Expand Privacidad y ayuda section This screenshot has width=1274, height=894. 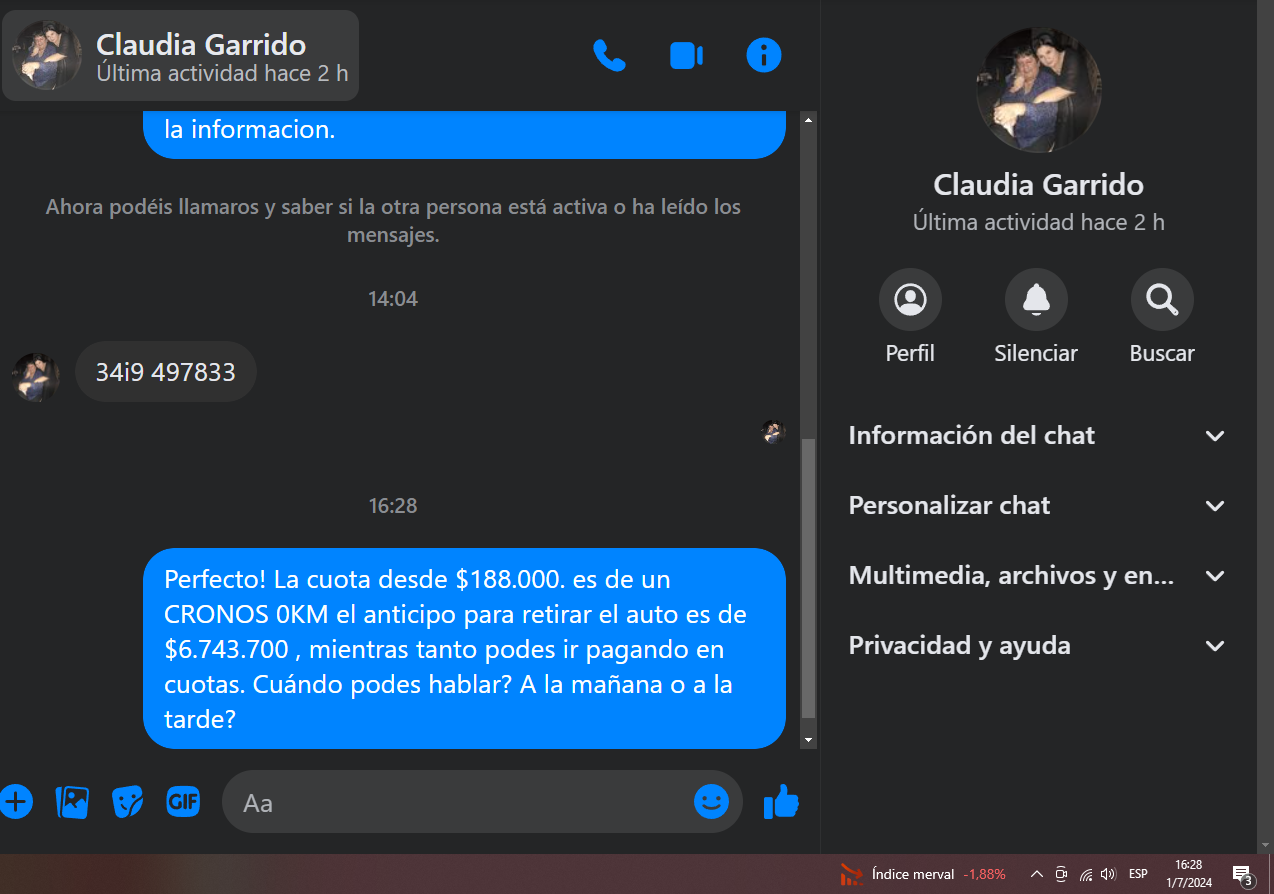1037,646
